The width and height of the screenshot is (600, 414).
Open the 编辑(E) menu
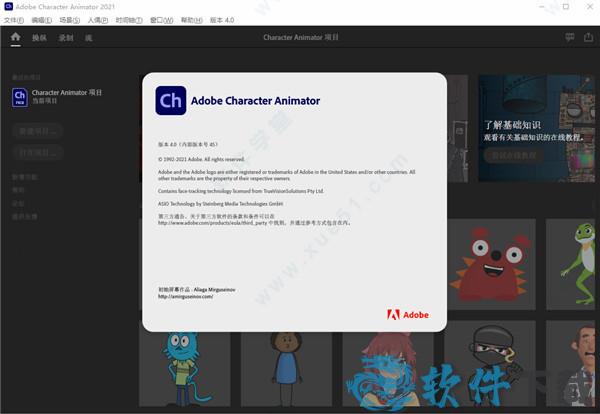(41, 20)
